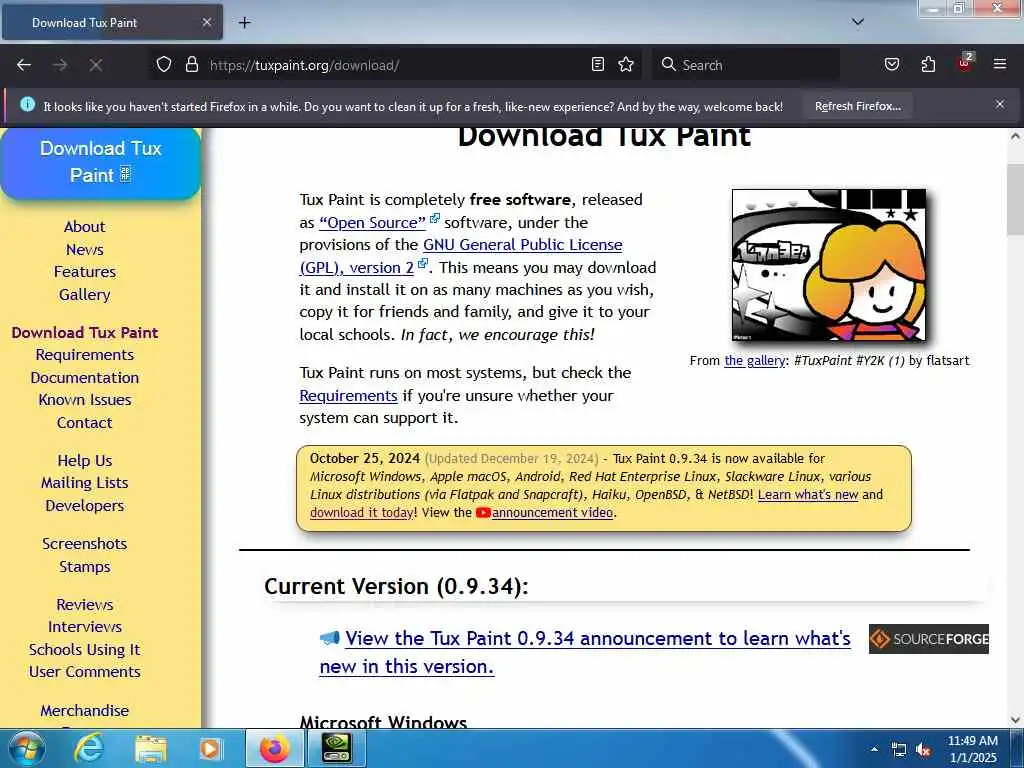The image size is (1024, 768).
Task: Click the page vertical scrollbar thumb
Action: pos(1015,199)
